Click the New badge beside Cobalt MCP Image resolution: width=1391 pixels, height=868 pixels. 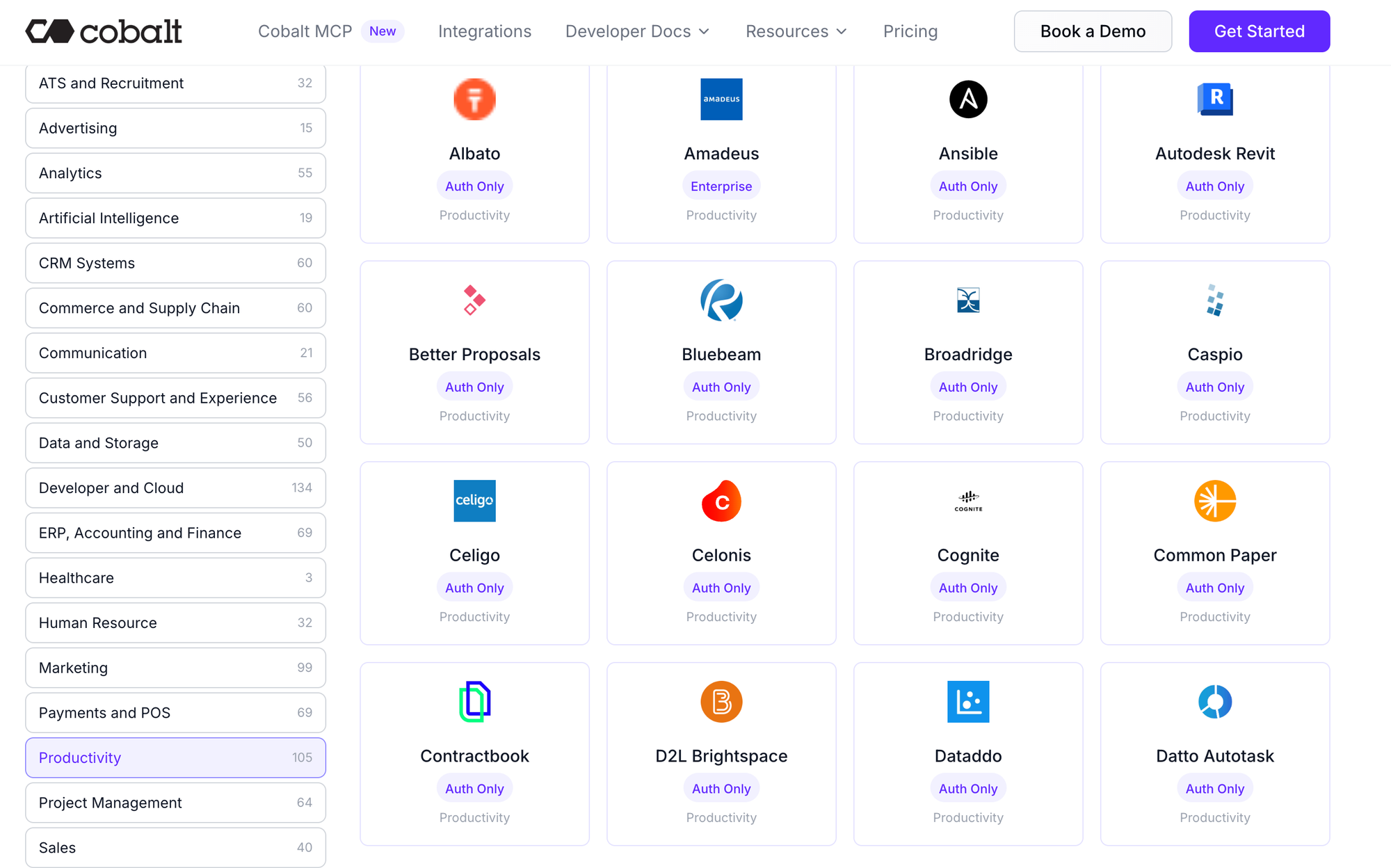coord(383,31)
